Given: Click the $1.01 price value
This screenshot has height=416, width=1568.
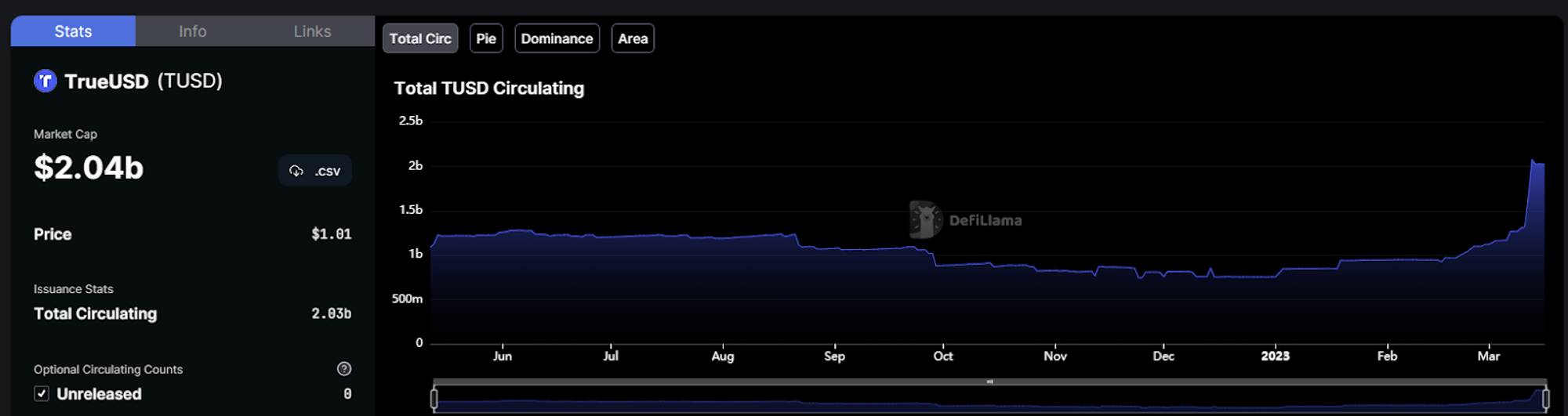Looking at the screenshot, I should 332,234.
